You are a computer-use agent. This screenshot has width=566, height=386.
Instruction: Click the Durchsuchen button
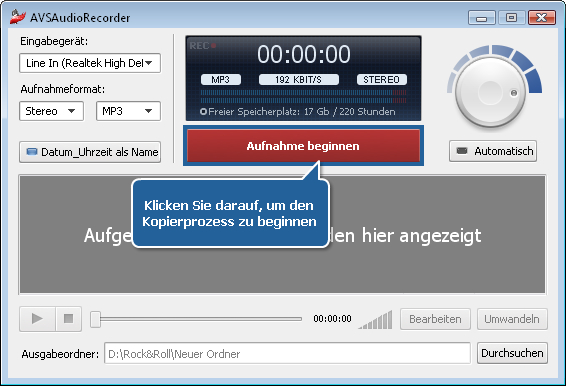(x=512, y=353)
